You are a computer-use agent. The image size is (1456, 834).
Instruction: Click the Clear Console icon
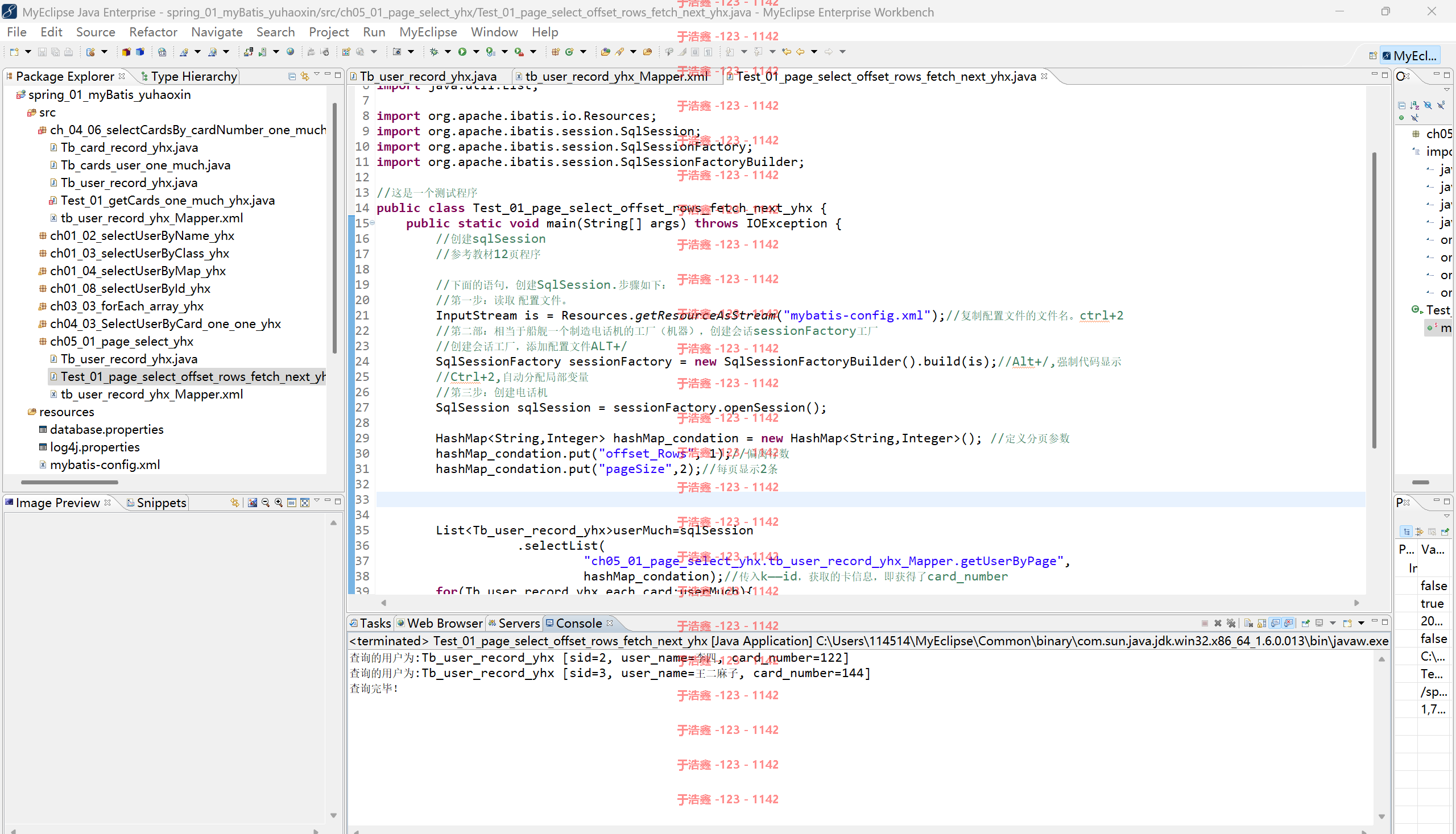point(1248,623)
